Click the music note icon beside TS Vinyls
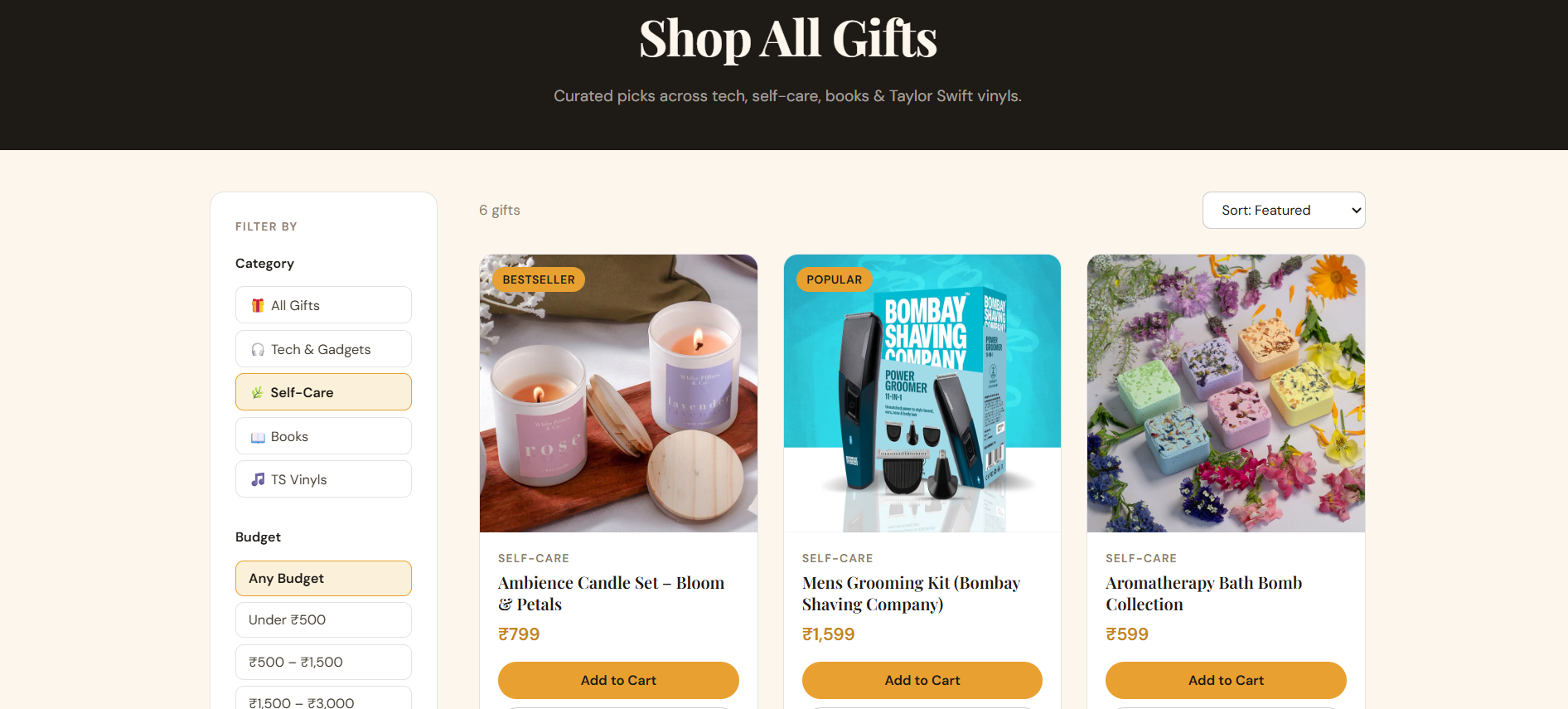1568x709 pixels. (x=258, y=479)
